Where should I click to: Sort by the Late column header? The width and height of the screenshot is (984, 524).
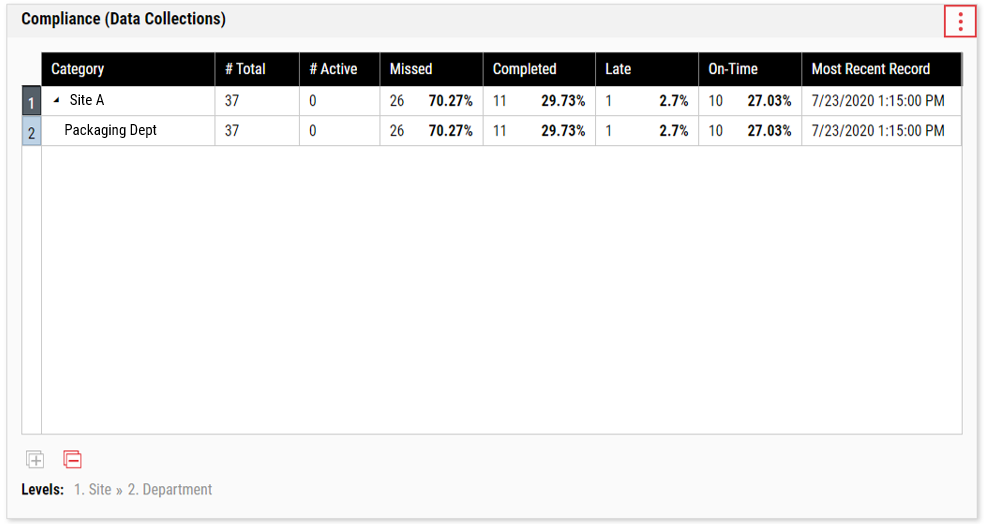(647, 69)
